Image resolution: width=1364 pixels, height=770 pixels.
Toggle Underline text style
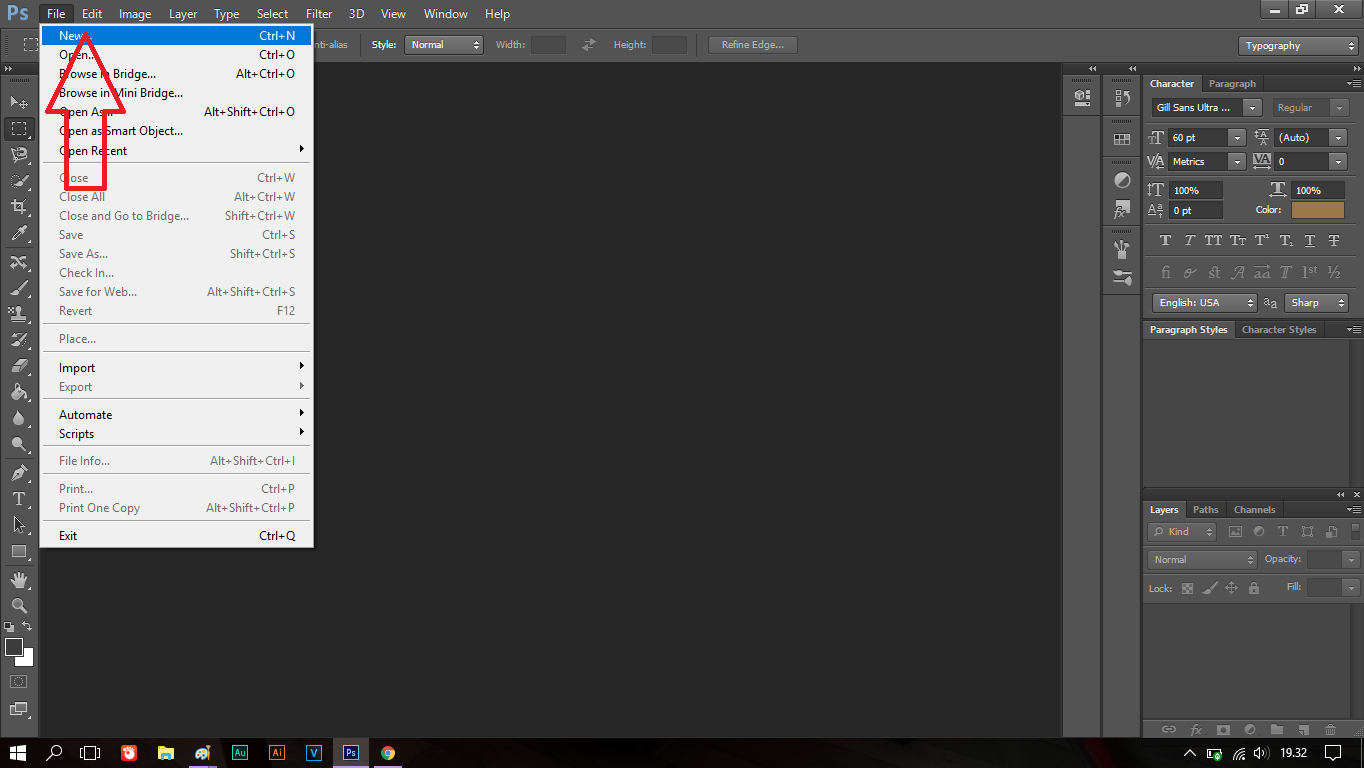(1310, 241)
